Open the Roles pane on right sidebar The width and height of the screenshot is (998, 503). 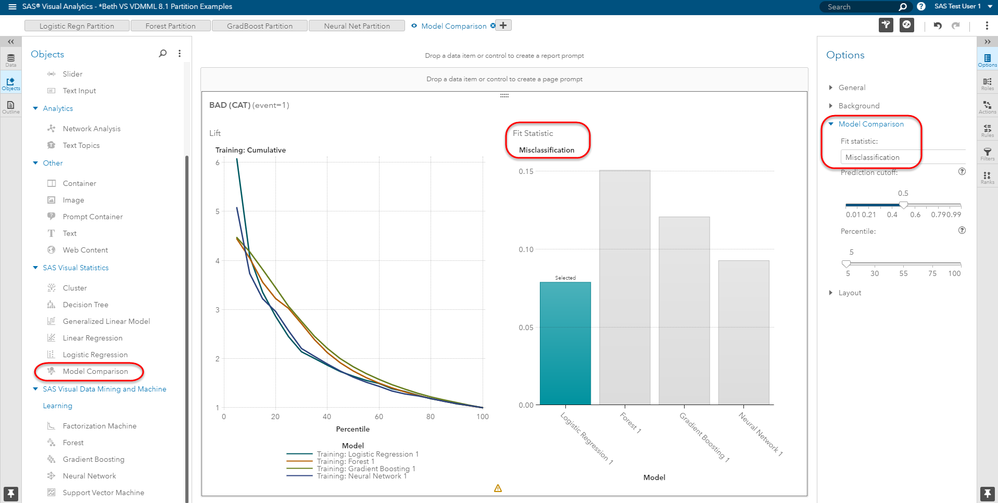(x=987, y=84)
